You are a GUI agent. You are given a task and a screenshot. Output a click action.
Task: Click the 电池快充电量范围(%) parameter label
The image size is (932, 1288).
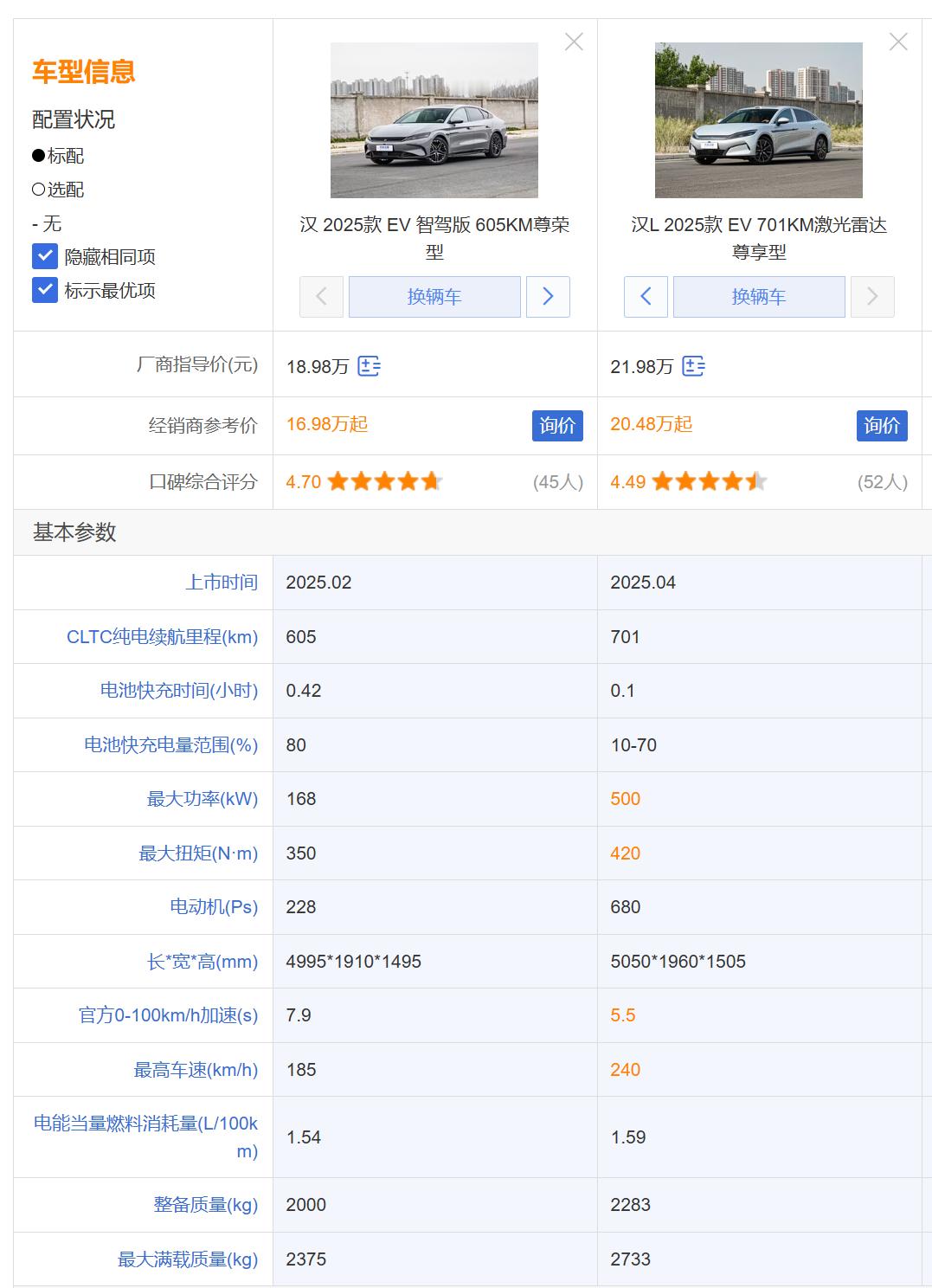pyautogui.click(x=171, y=745)
